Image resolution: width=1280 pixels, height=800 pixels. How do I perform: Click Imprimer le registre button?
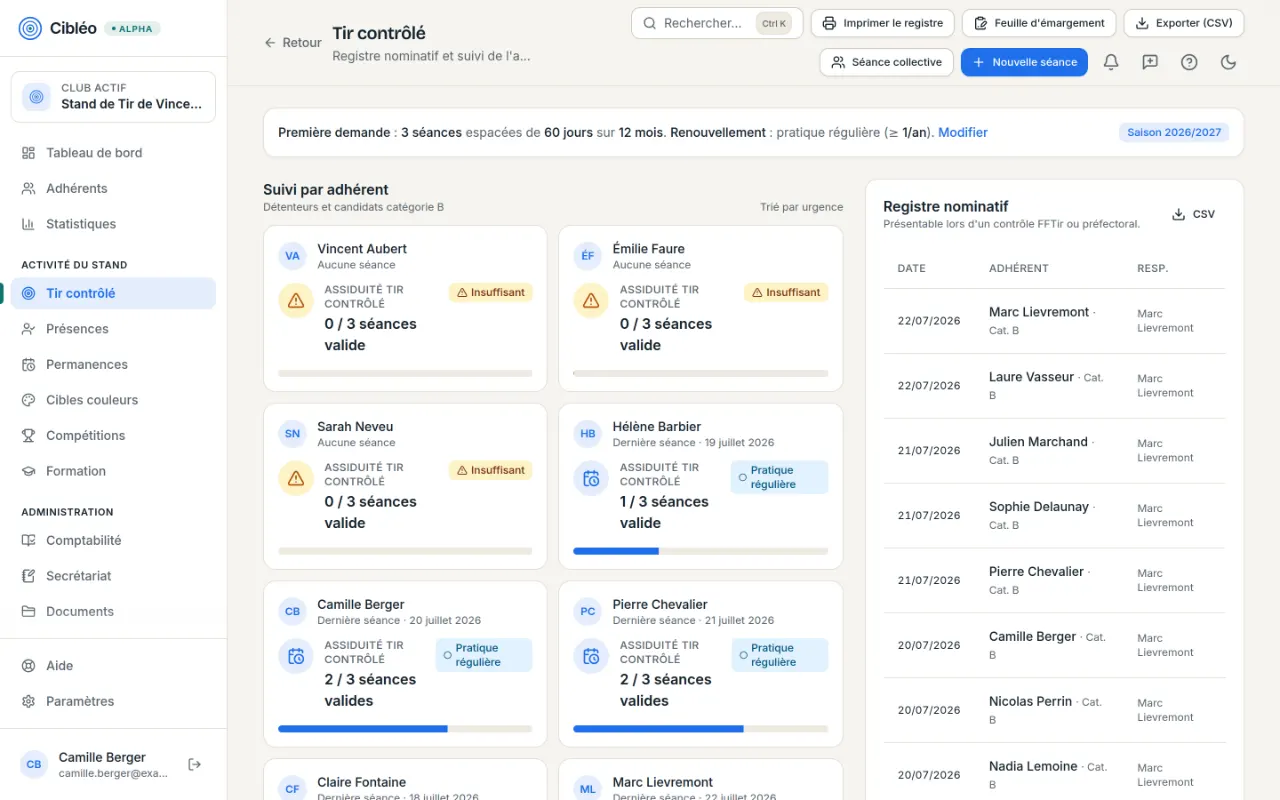tap(882, 23)
